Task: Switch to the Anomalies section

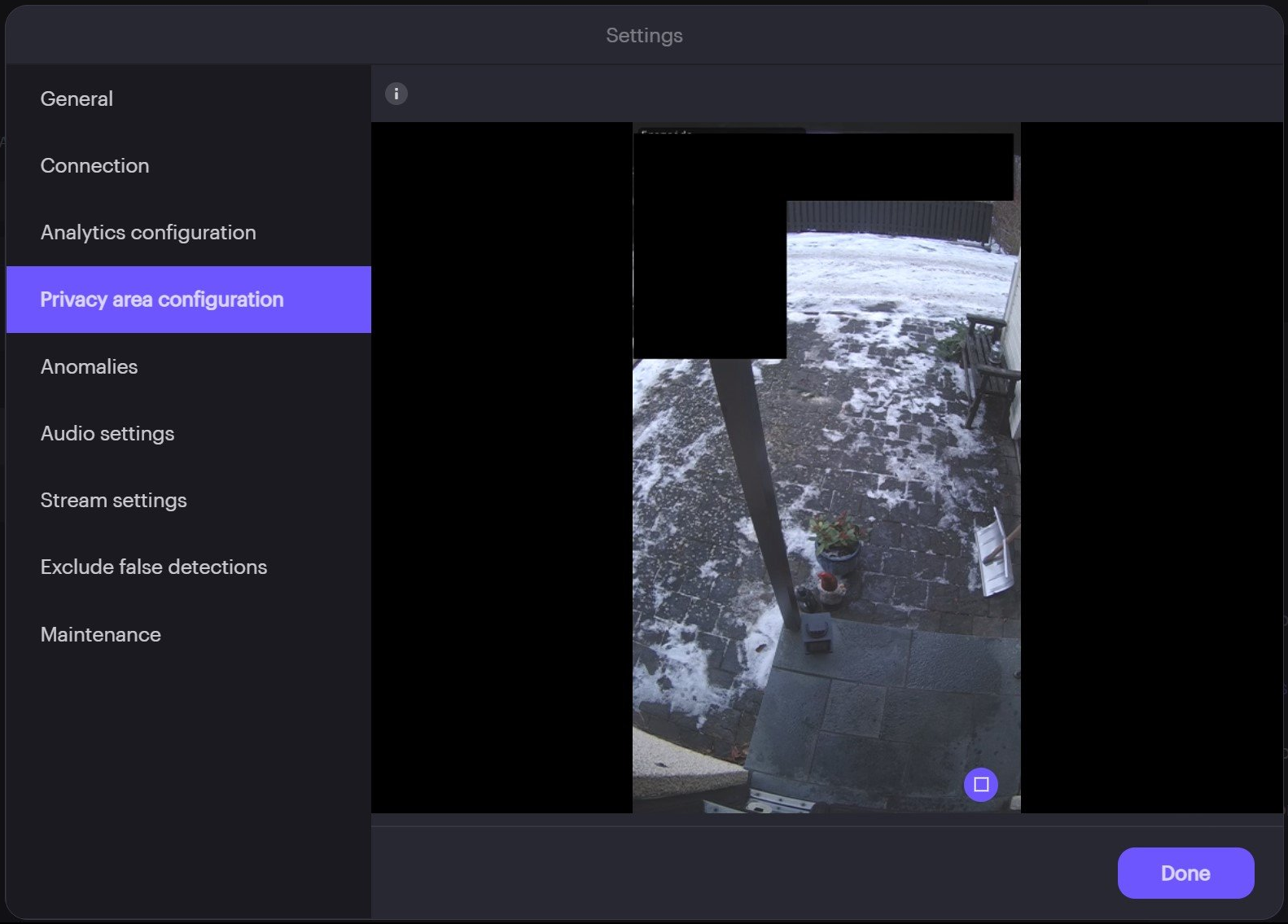Action: click(89, 366)
